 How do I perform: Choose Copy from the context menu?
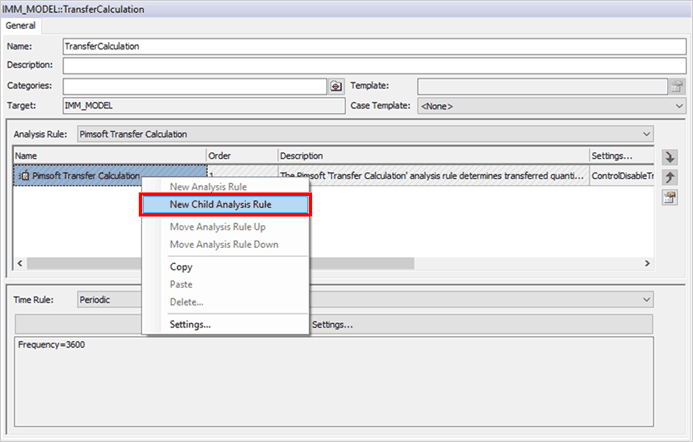tap(181, 267)
